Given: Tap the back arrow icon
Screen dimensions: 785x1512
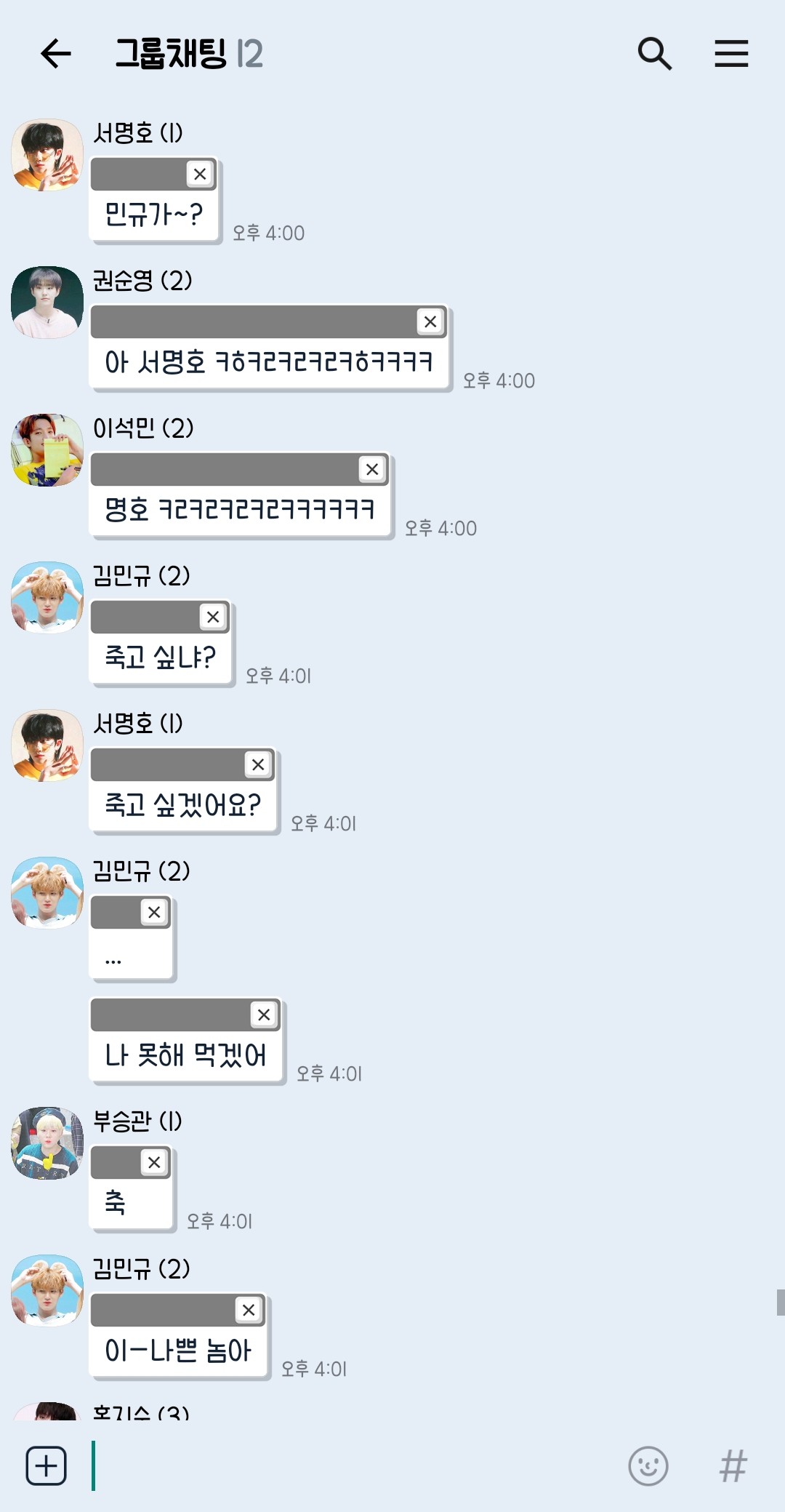Looking at the screenshot, I should click(55, 54).
